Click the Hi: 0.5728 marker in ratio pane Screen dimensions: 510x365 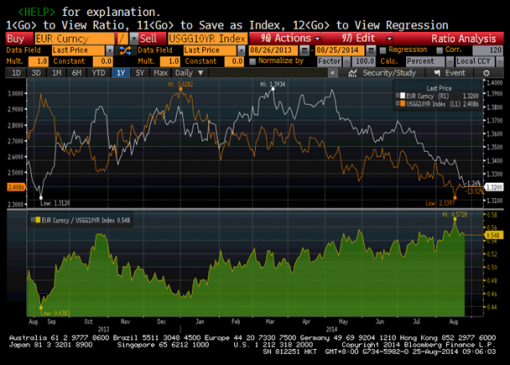pos(455,219)
